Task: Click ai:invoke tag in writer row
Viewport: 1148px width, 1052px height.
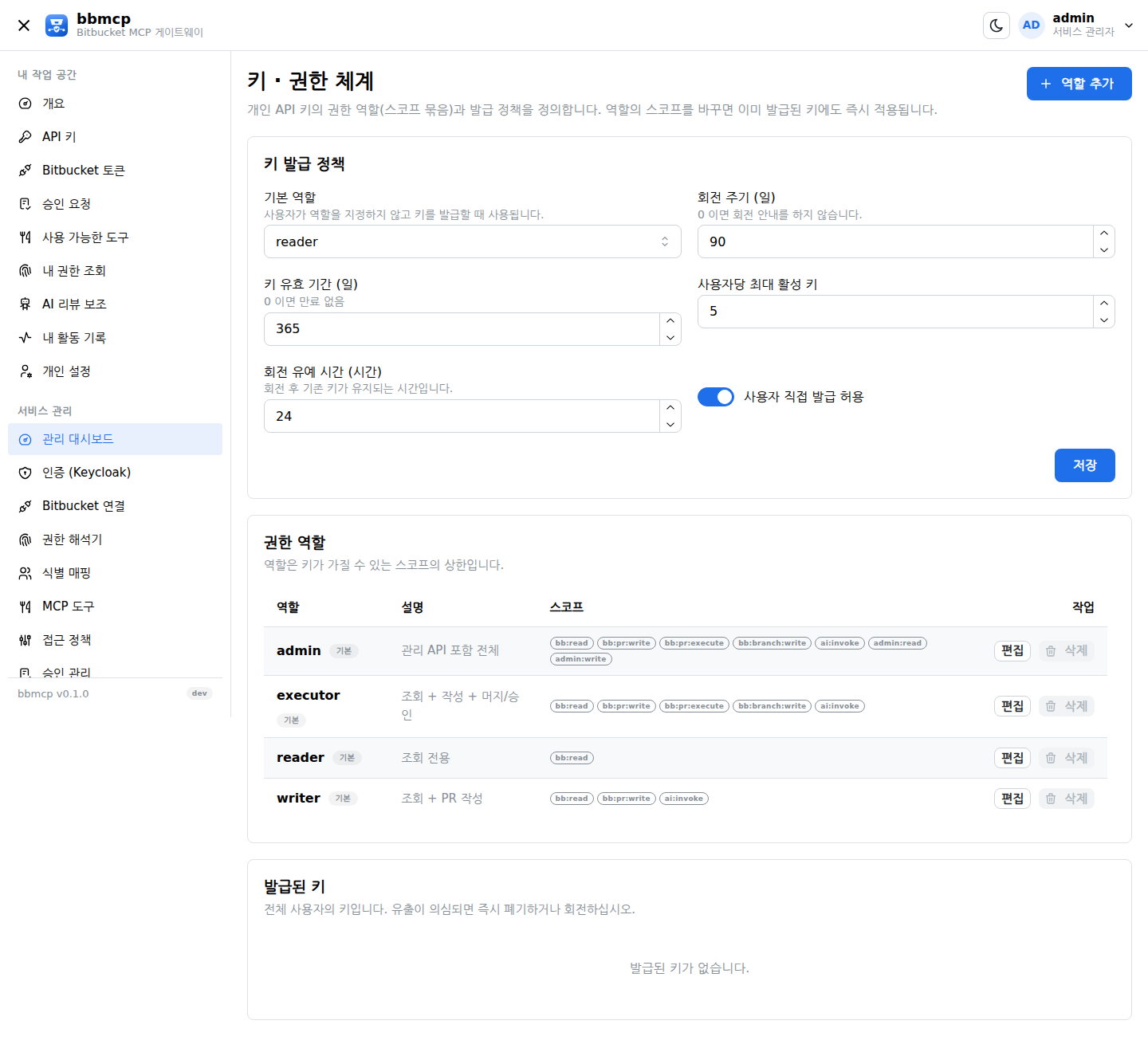Action: (x=684, y=799)
